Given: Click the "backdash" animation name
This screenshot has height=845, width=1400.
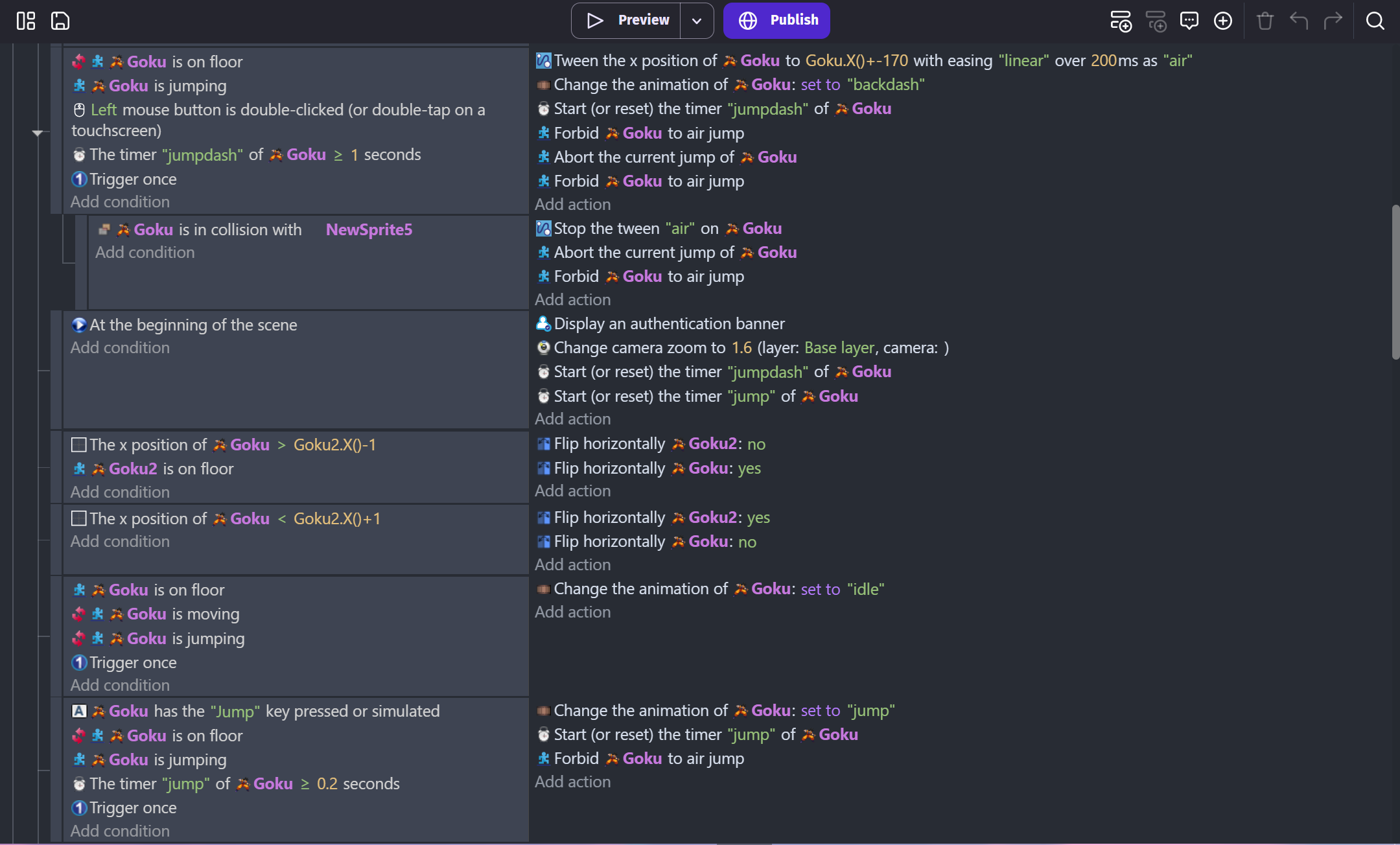Looking at the screenshot, I should click(886, 84).
